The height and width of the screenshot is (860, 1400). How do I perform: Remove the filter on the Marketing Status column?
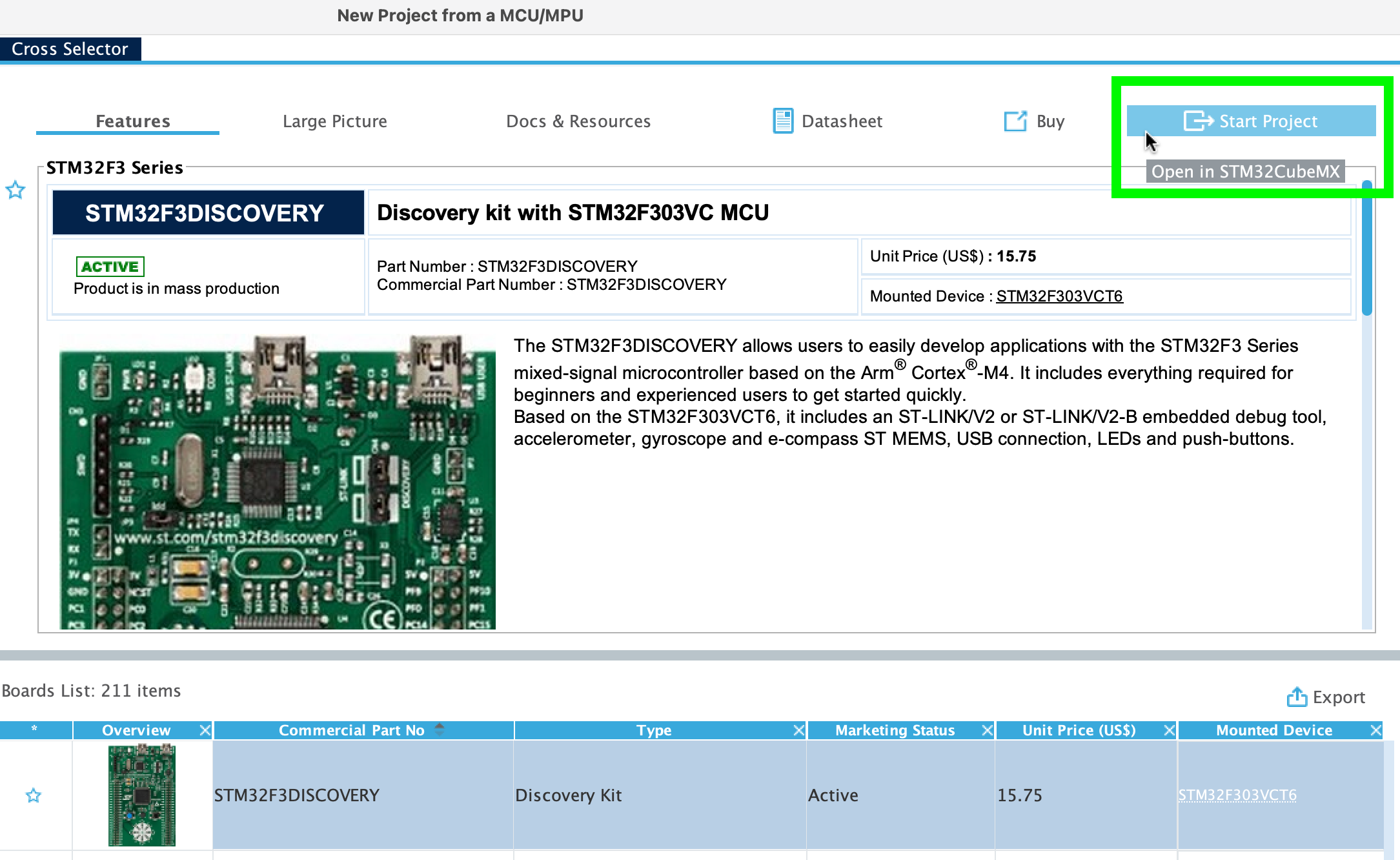coord(987,730)
